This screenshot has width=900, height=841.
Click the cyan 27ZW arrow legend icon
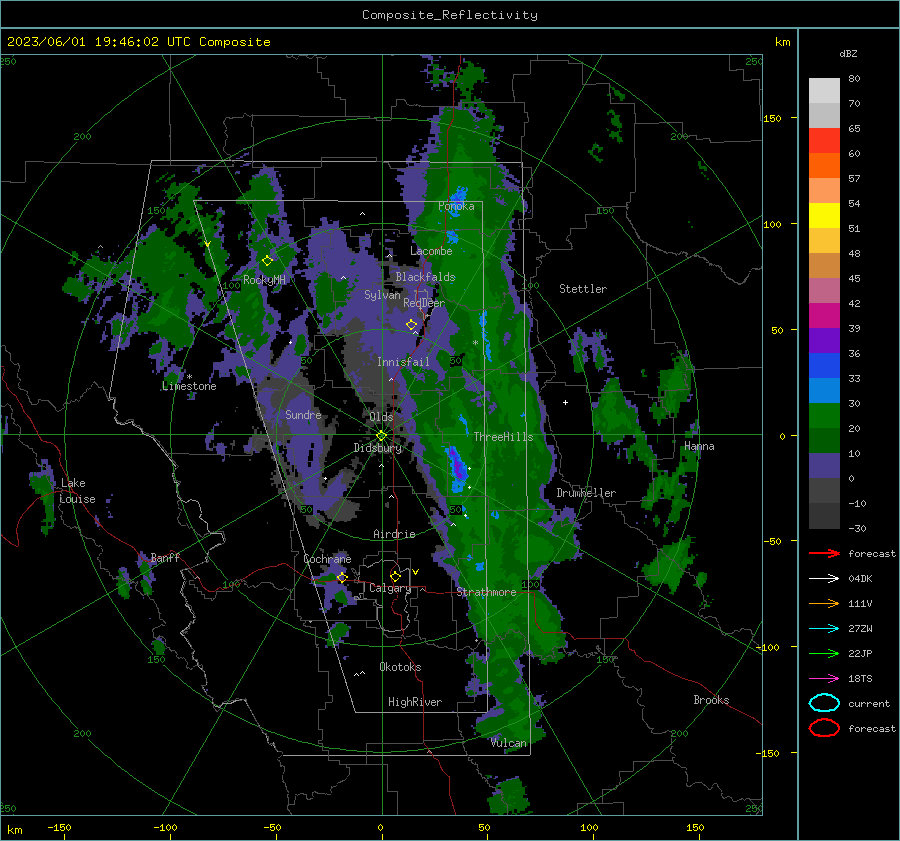824,628
